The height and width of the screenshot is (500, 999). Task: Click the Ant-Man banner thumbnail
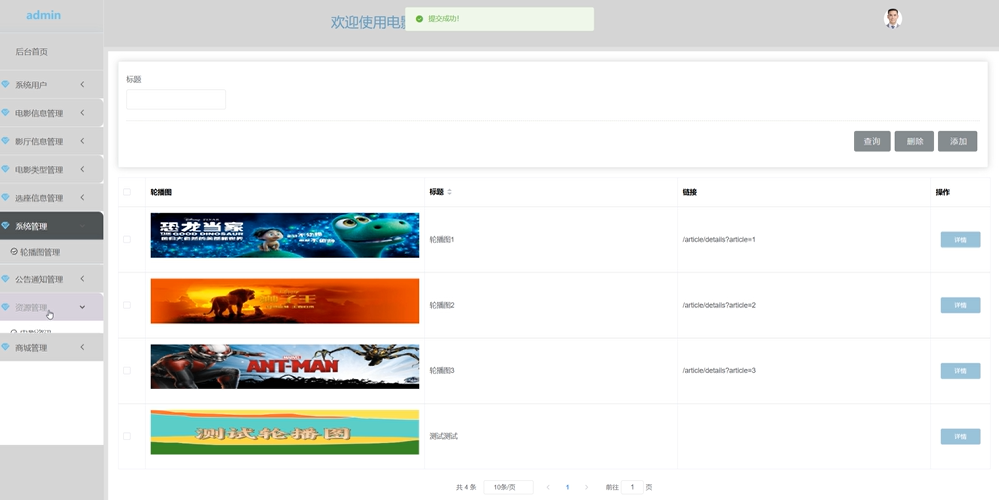click(x=285, y=366)
